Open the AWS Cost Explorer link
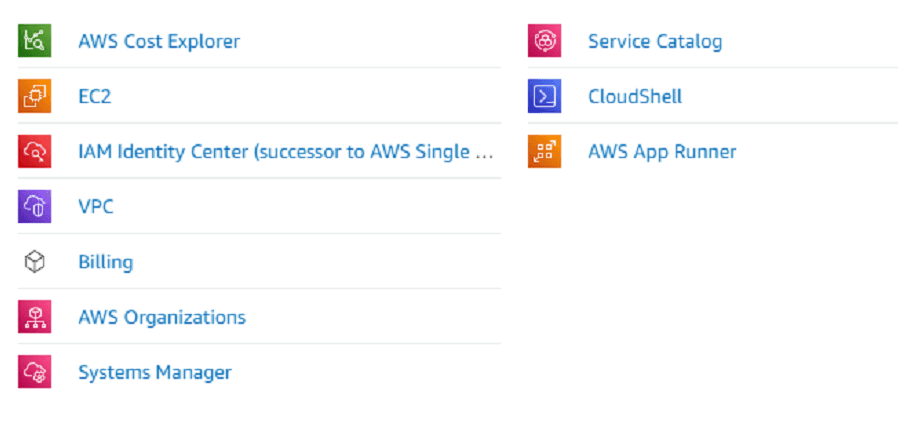The height and width of the screenshot is (448, 898). [159, 41]
